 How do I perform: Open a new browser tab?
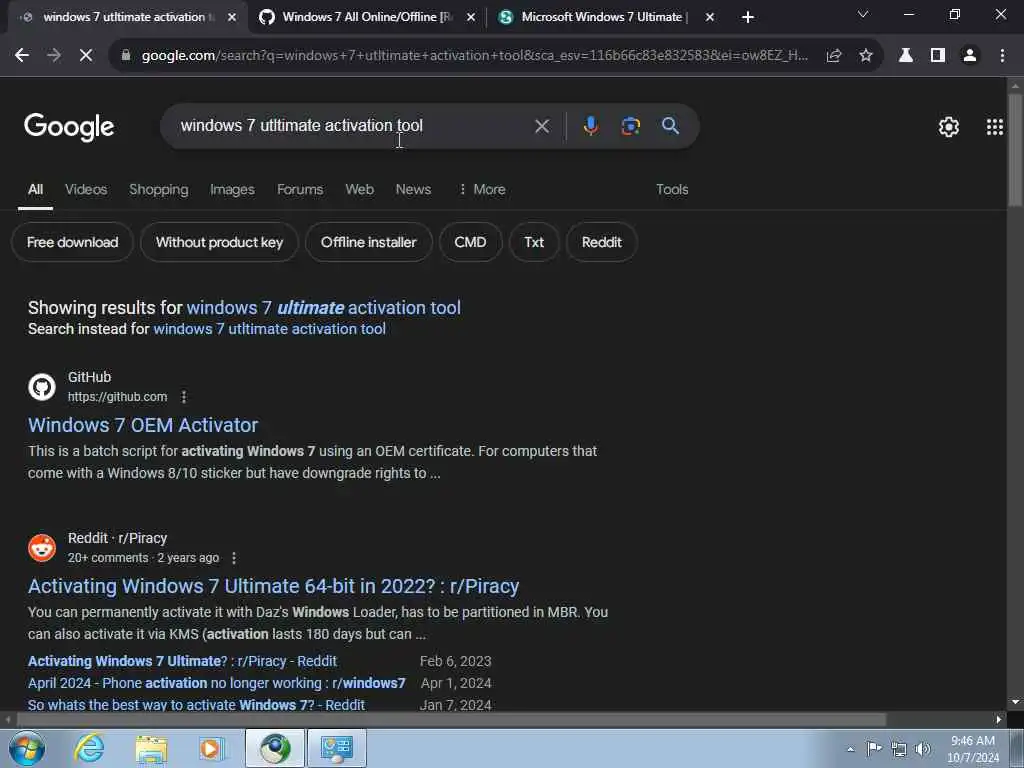pos(748,17)
